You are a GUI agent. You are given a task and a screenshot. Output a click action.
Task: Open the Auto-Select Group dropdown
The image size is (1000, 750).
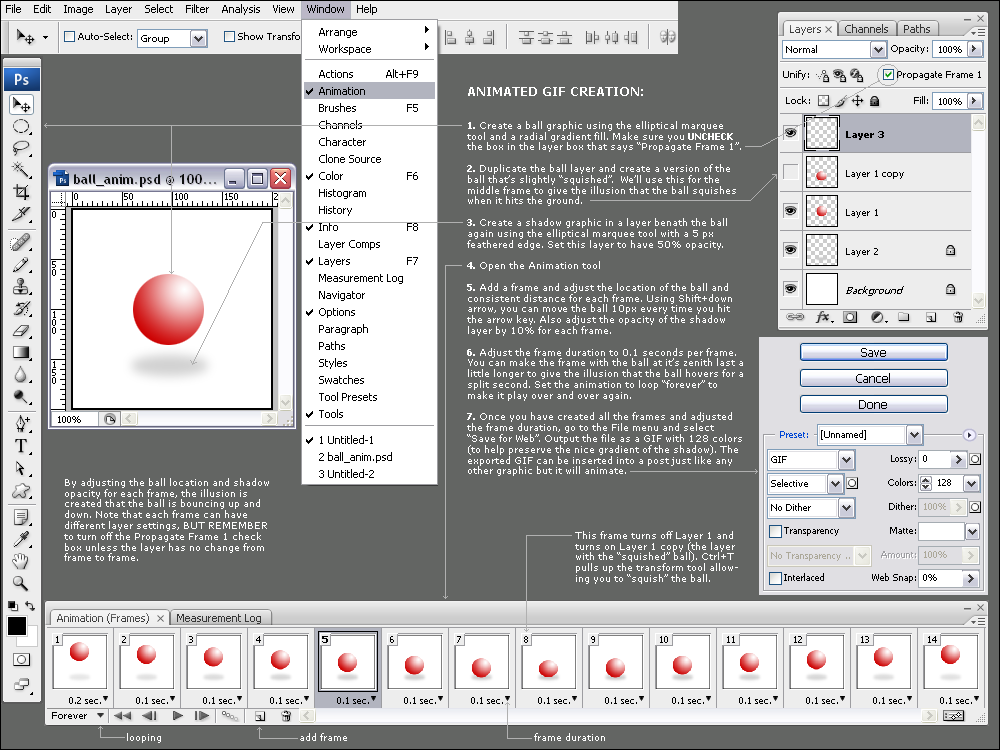coord(198,38)
